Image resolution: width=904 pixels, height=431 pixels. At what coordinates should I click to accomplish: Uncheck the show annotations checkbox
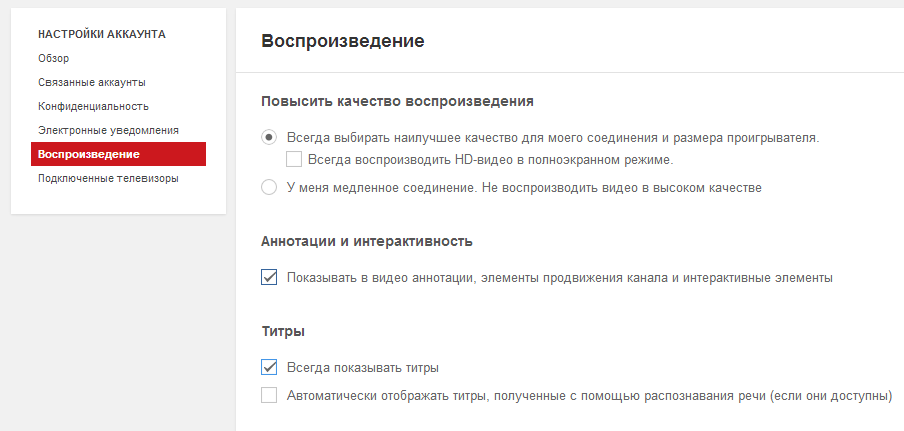269,277
